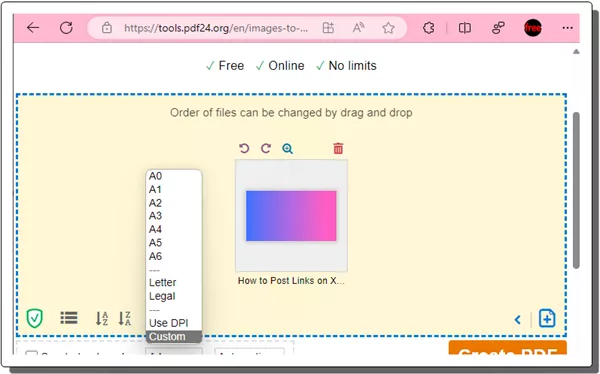Add more files with the blue page-plus icon
Viewport: 600px width, 374px height.
point(547,318)
